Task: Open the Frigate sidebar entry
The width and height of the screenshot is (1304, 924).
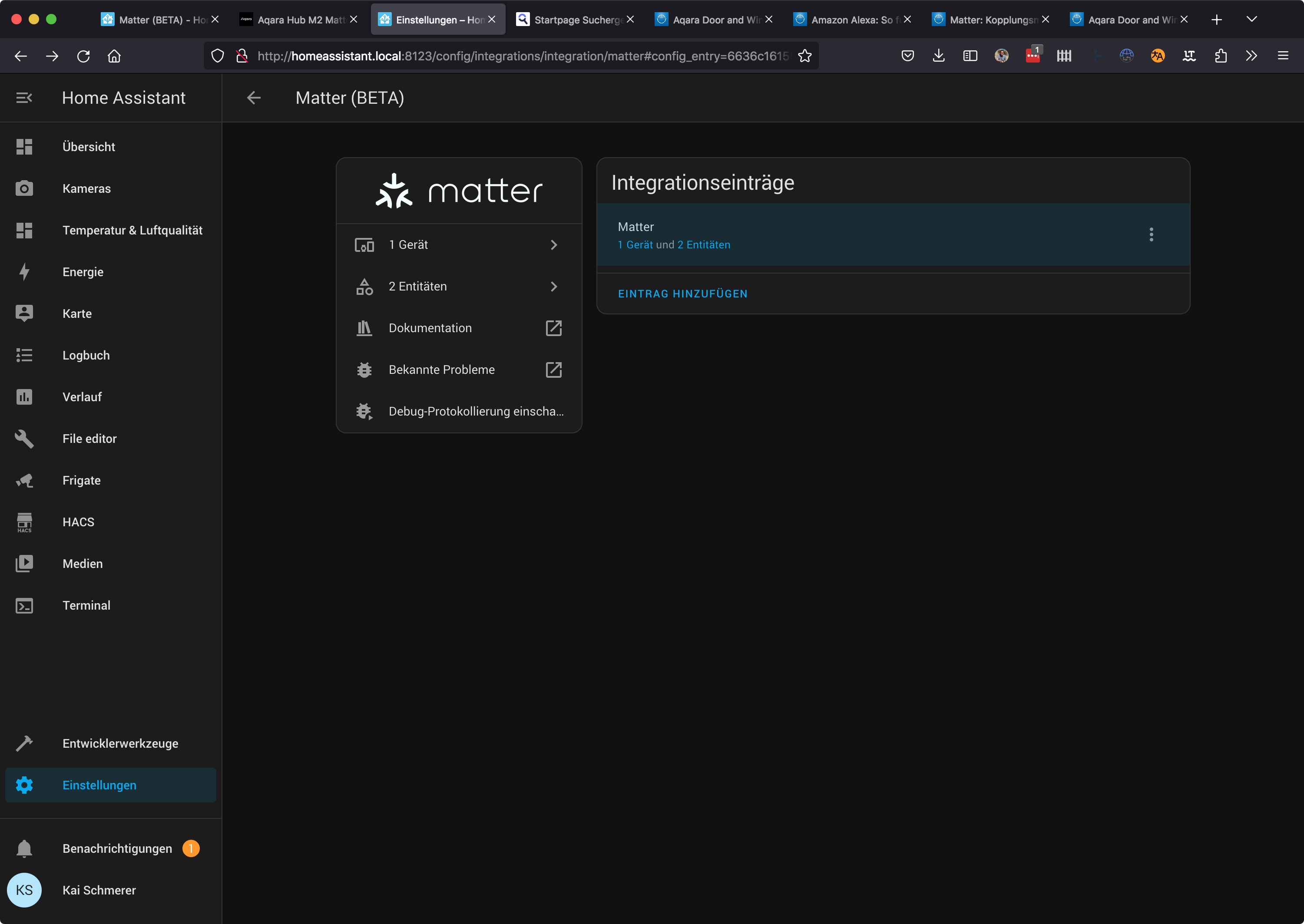Action: [x=81, y=480]
